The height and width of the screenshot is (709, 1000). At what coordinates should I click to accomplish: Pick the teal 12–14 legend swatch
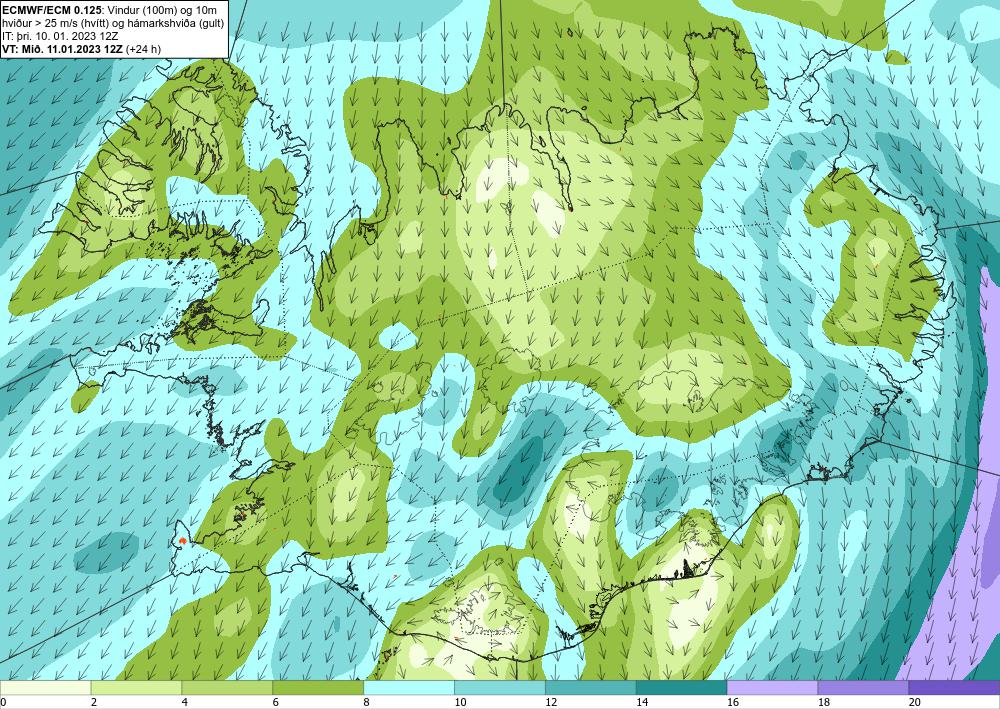591,688
